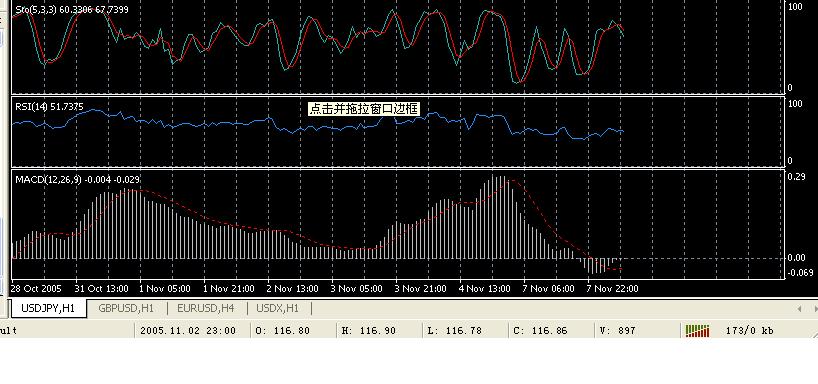This screenshot has width=818, height=384.
Task: Click the 0.00 level on MACD scale
Action: 797,258
